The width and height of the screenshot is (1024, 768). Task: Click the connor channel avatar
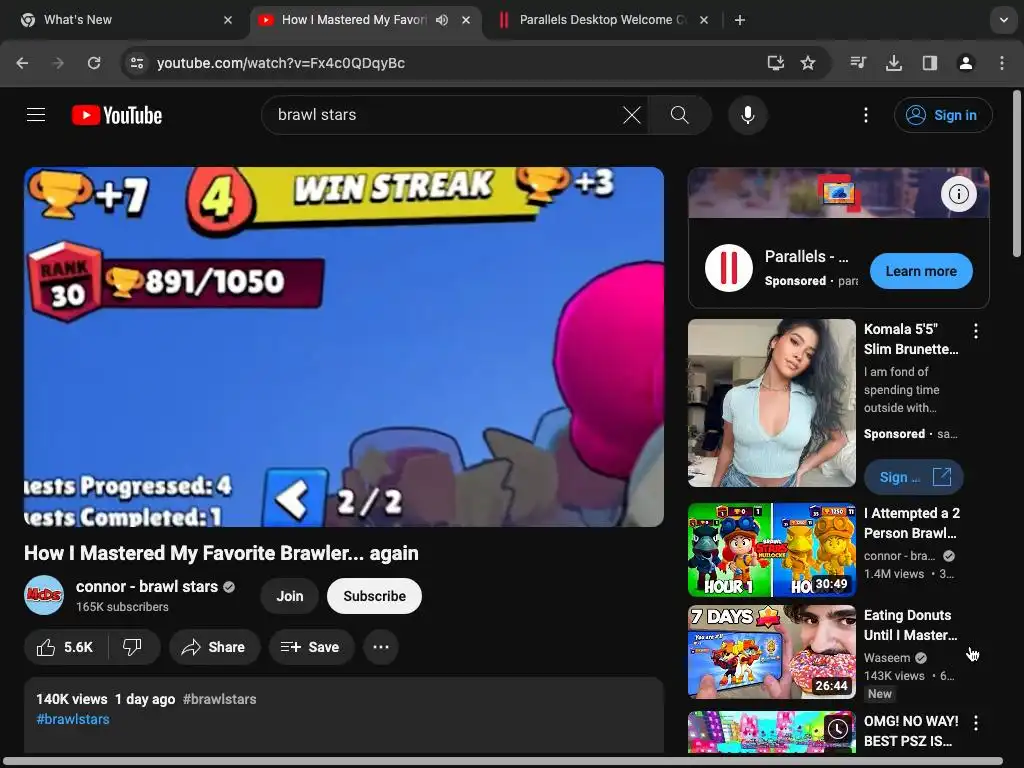pos(44,595)
